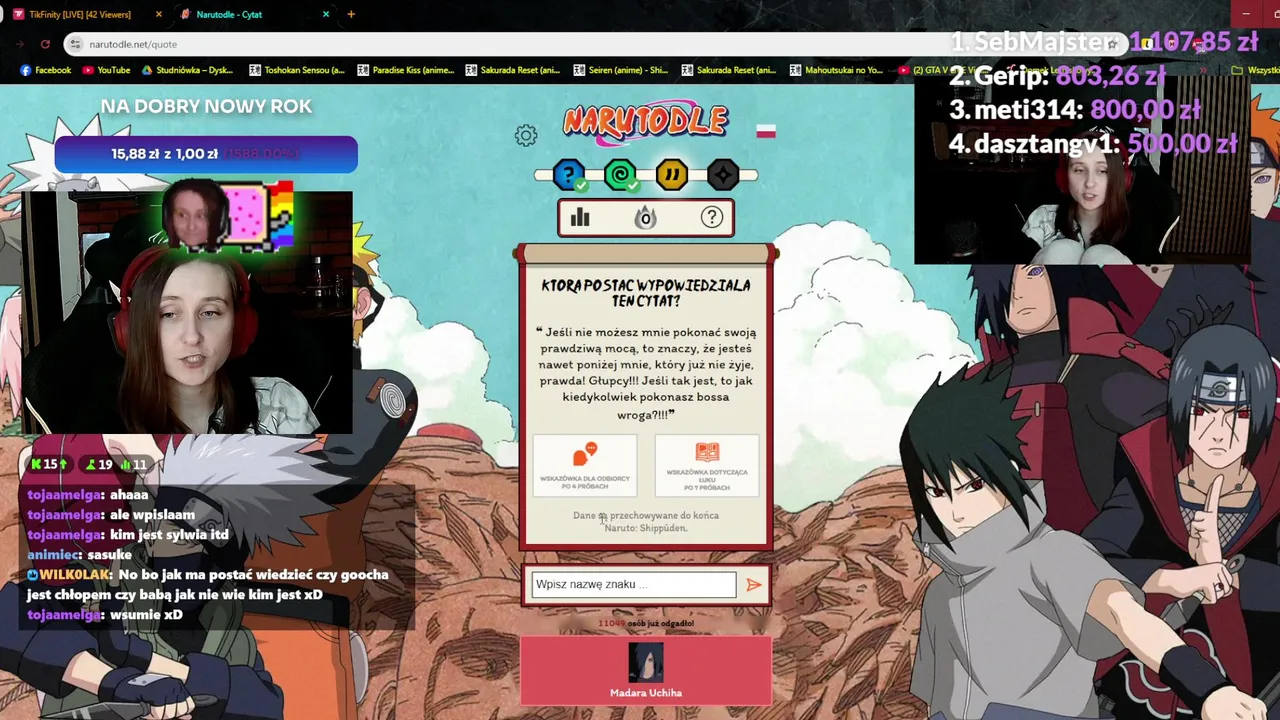This screenshot has width=1280, height=720.
Task: Click the Narutodle logo
Action: tap(645, 122)
